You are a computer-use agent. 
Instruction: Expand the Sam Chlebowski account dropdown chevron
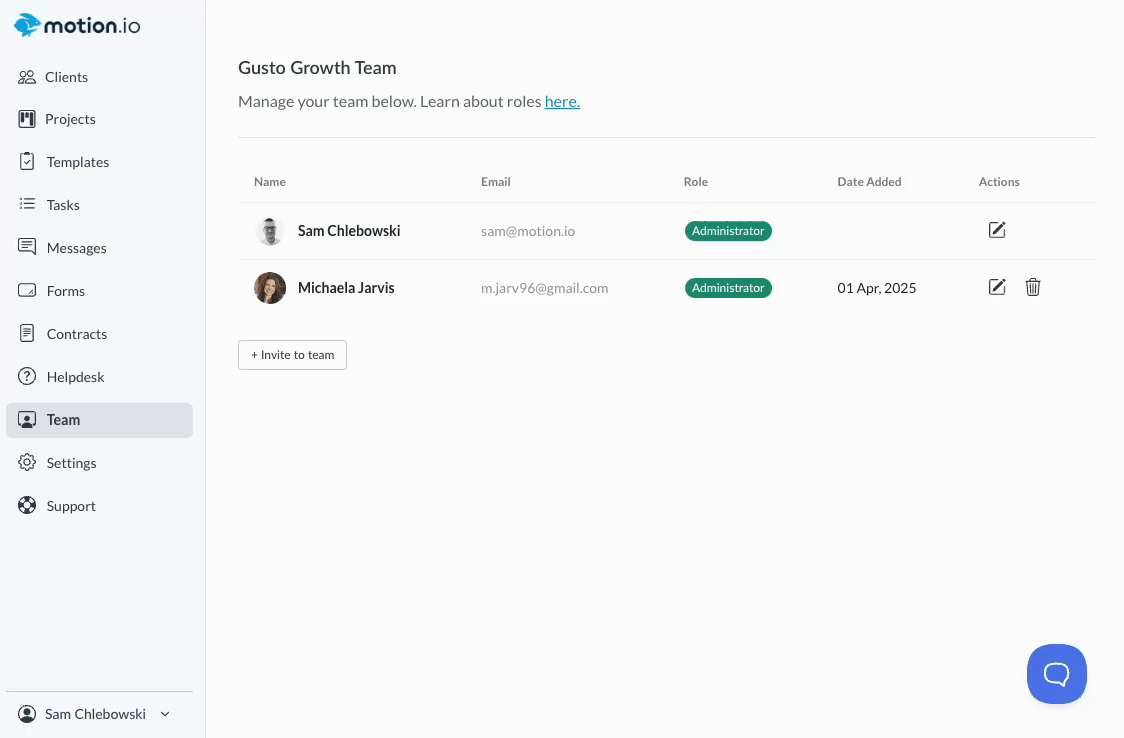pyautogui.click(x=166, y=714)
